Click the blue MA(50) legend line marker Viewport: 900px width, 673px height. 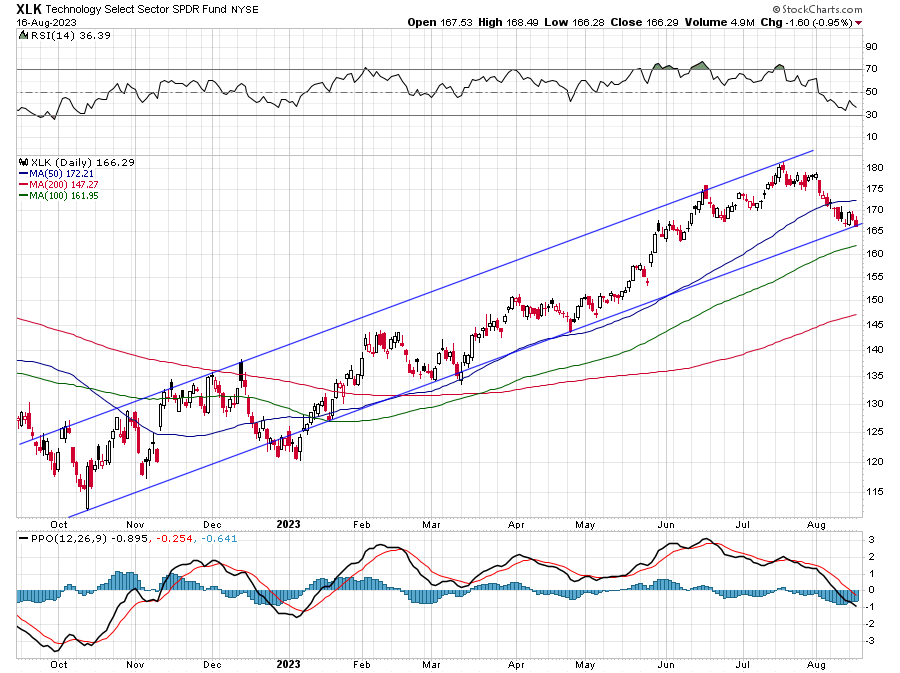click(x=24, y=173)
